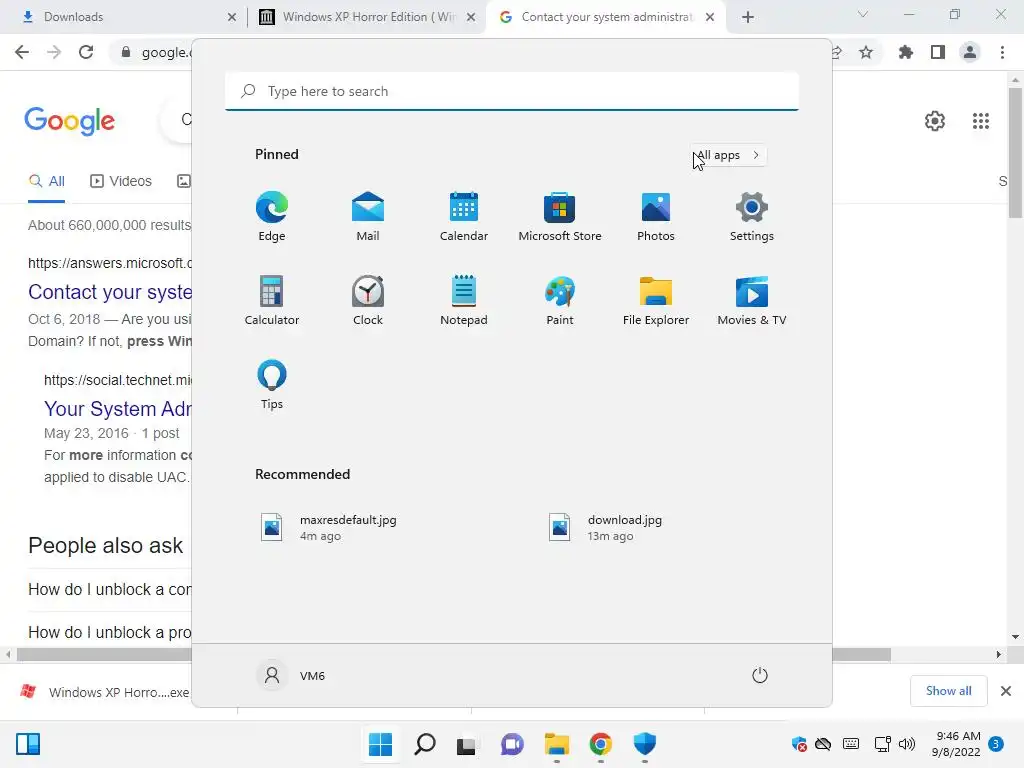Image resolution: width=1024 pixels, height=768 pixels.
Task: Open the Chrome profile avatar
Action: point(970,52)
